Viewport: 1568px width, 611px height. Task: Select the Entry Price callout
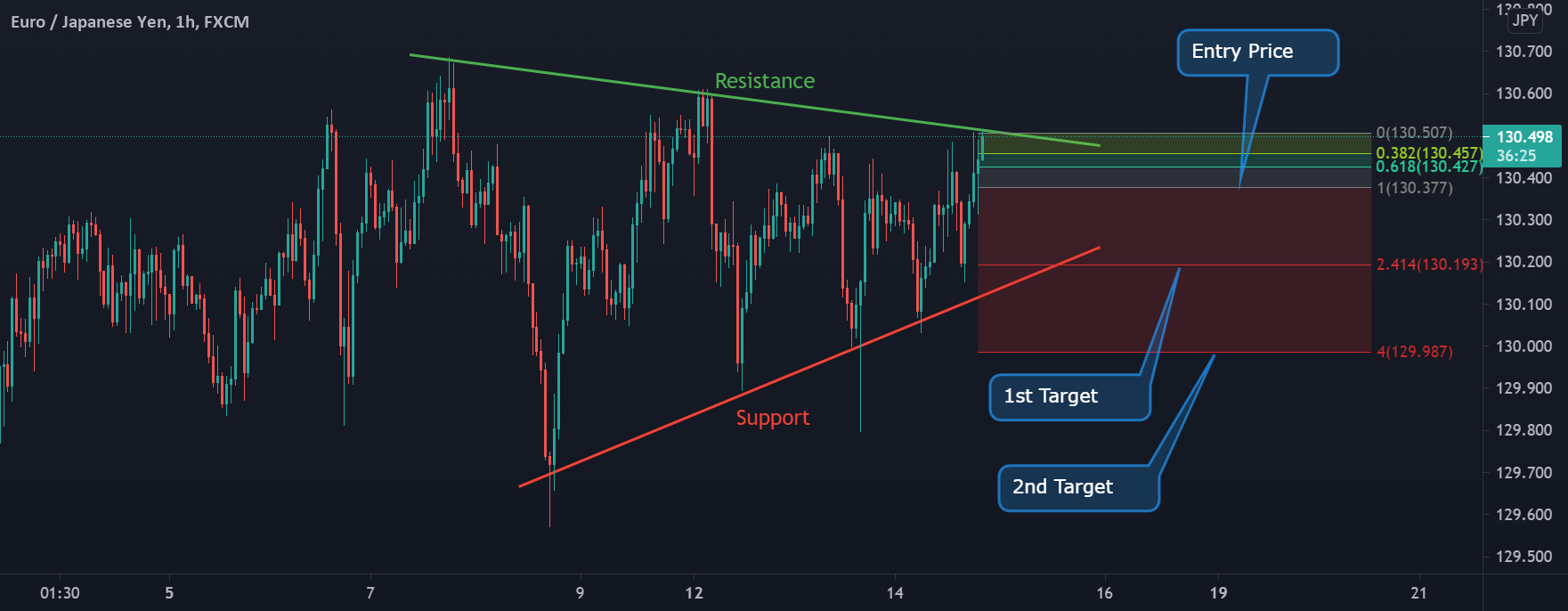(x=1258, y=53)
